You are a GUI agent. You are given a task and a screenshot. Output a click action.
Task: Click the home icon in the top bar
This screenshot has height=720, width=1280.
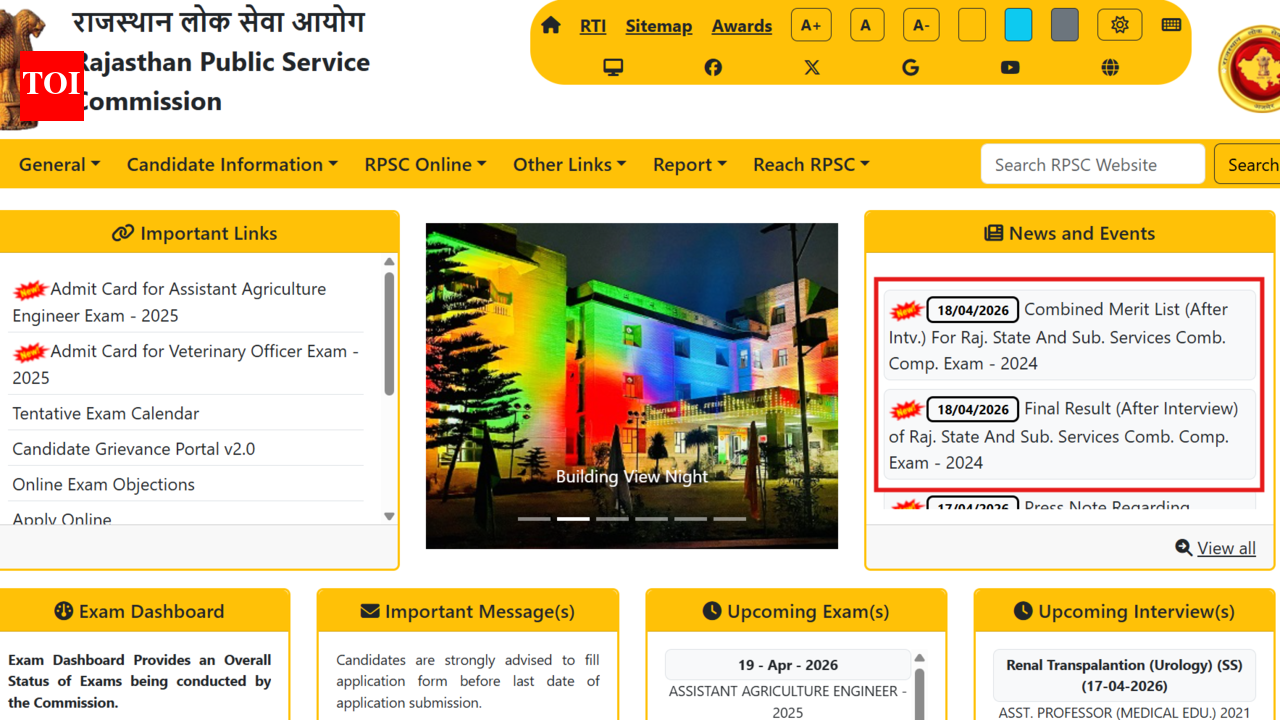(550, 26)
